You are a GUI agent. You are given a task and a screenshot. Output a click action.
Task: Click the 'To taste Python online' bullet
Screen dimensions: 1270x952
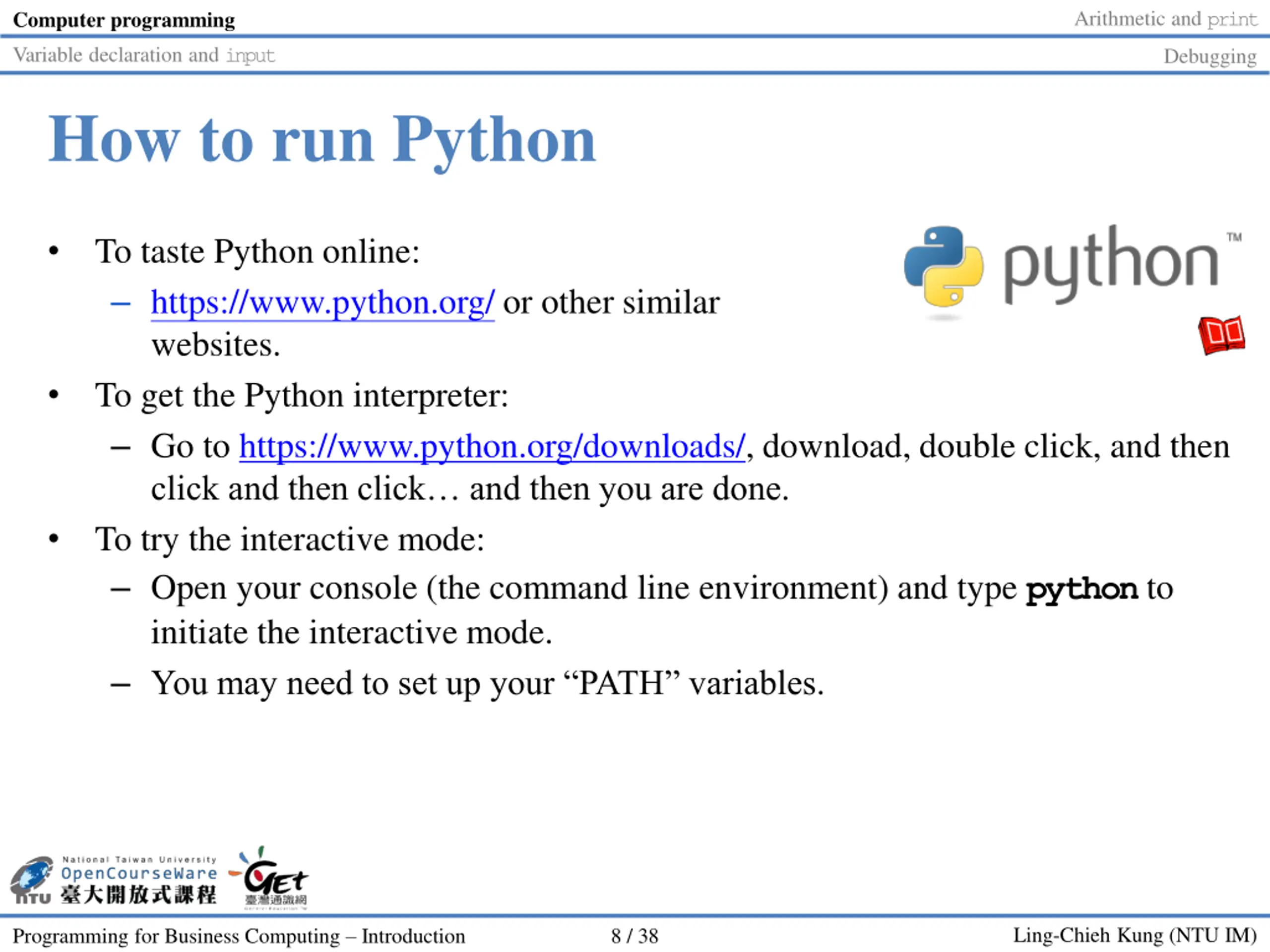257,251
